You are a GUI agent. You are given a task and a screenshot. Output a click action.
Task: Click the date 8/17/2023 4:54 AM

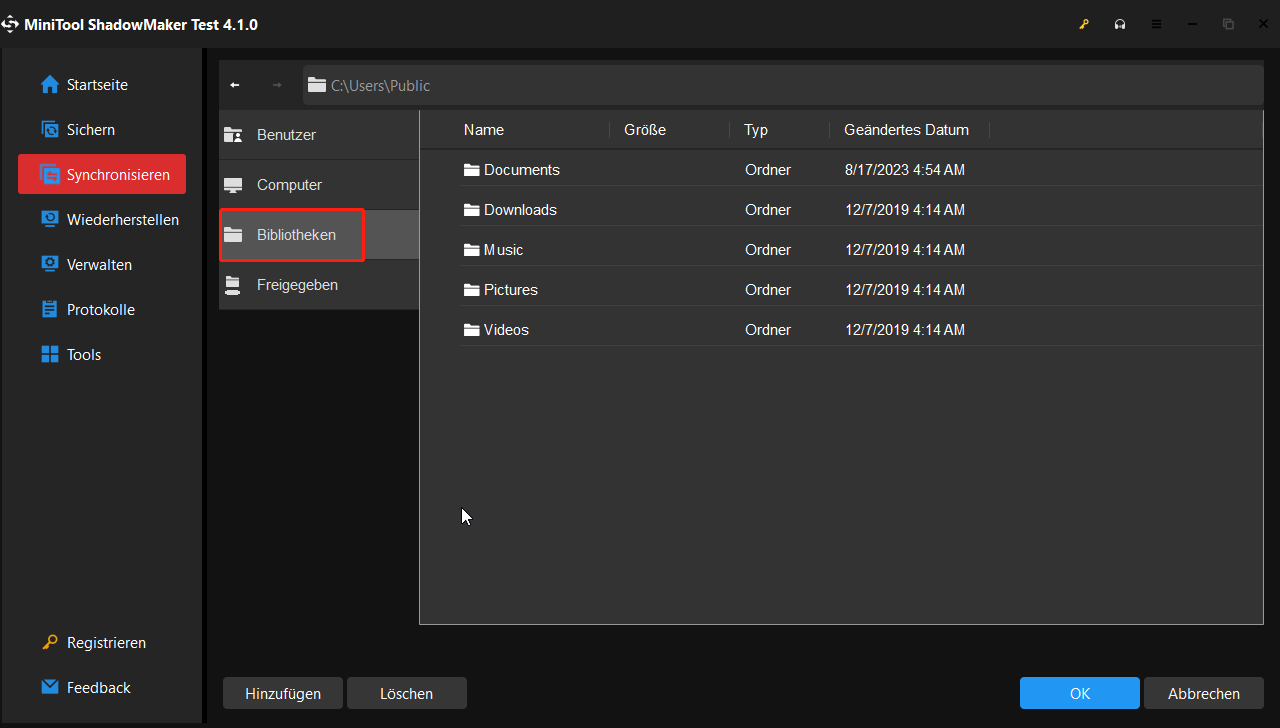pos(905,170)
